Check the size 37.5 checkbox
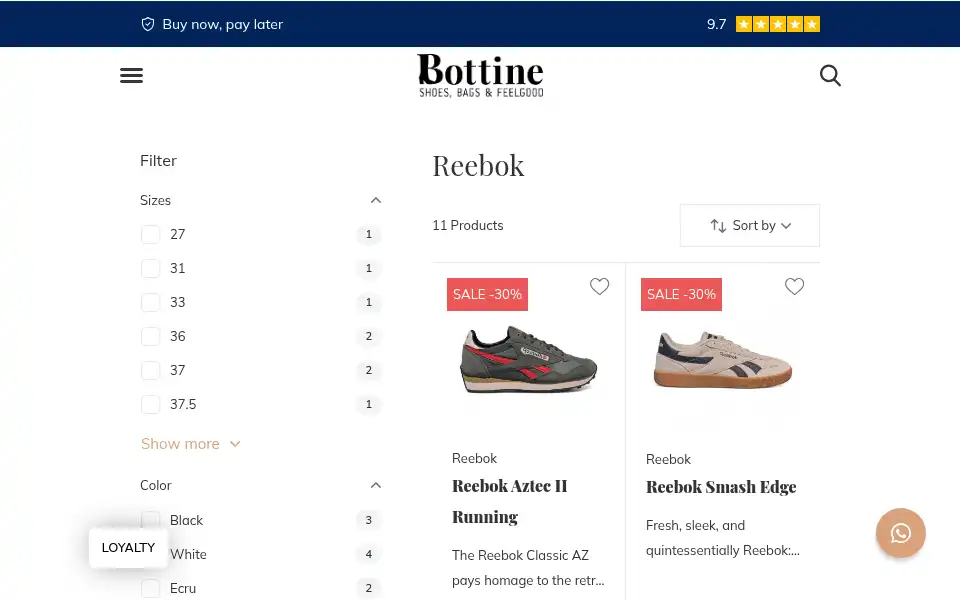Image resolution: width=960 pixels, height=600 pixels. (151, 404)
